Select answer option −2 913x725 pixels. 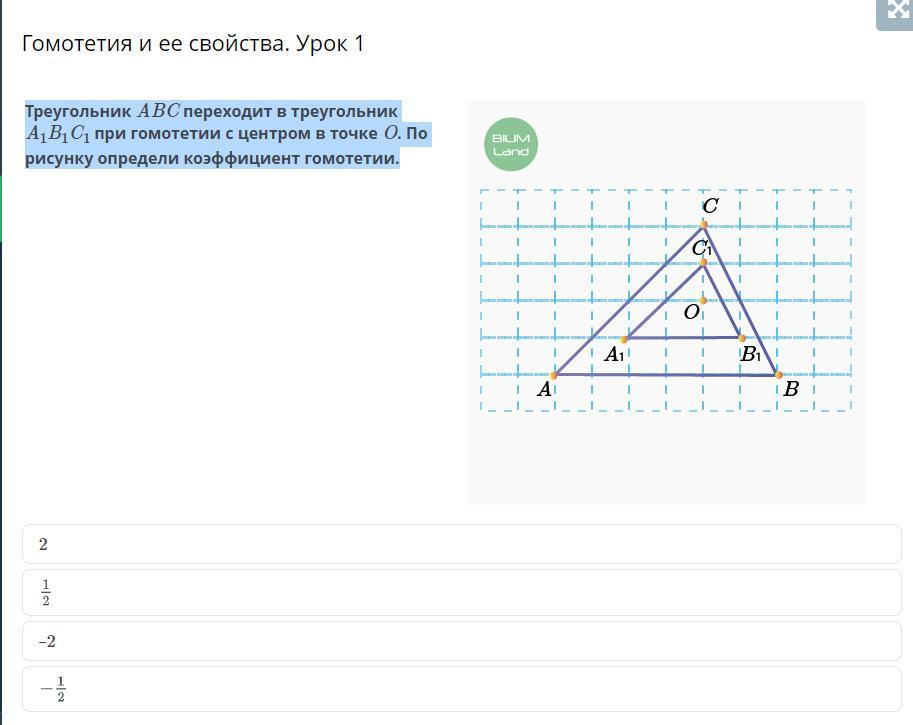click(462, 641)
